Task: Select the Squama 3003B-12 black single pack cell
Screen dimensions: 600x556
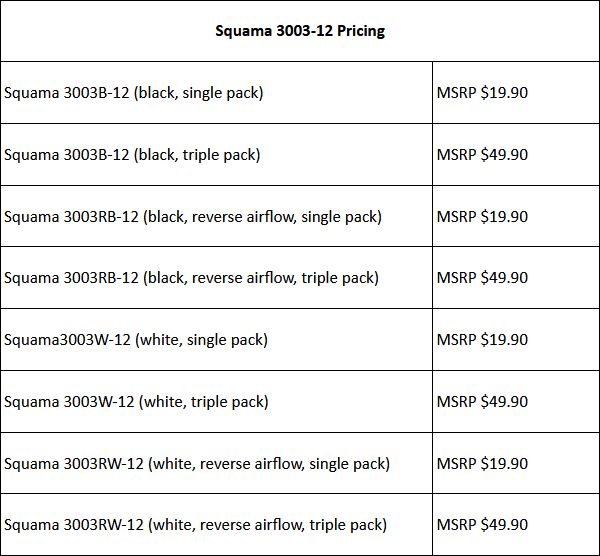Action: 217,93
